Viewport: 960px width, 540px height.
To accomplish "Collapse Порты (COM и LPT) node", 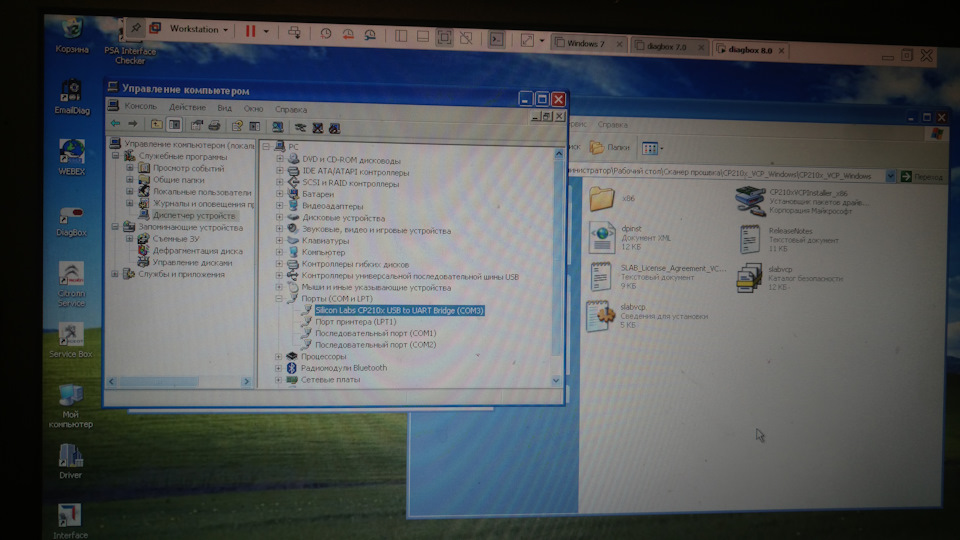I will pyautogui.click(x=279, y=298).
